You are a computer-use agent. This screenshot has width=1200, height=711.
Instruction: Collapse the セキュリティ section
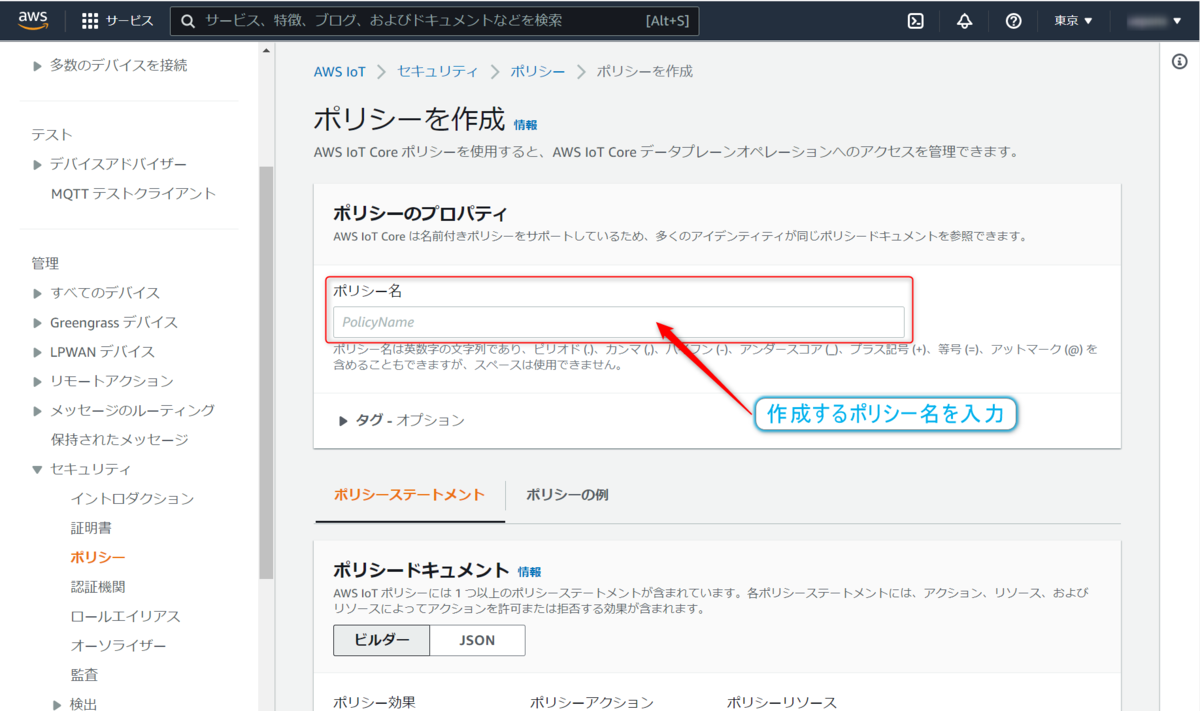pos(37,469)
